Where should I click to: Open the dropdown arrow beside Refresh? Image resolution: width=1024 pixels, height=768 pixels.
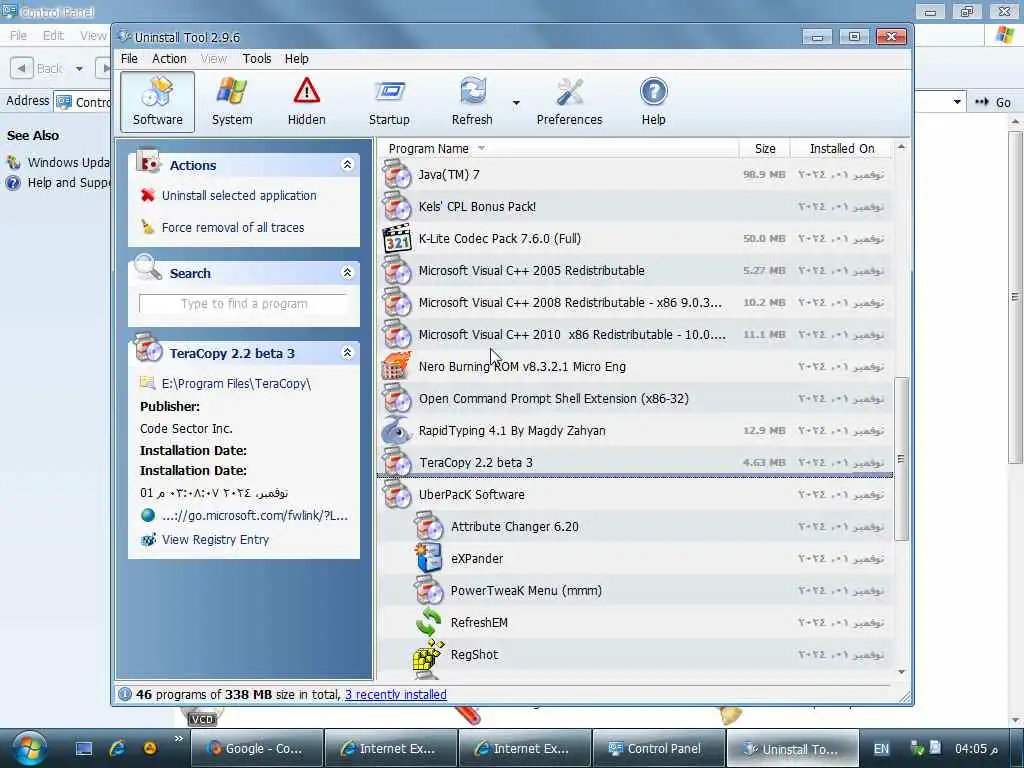coord(516,103)
